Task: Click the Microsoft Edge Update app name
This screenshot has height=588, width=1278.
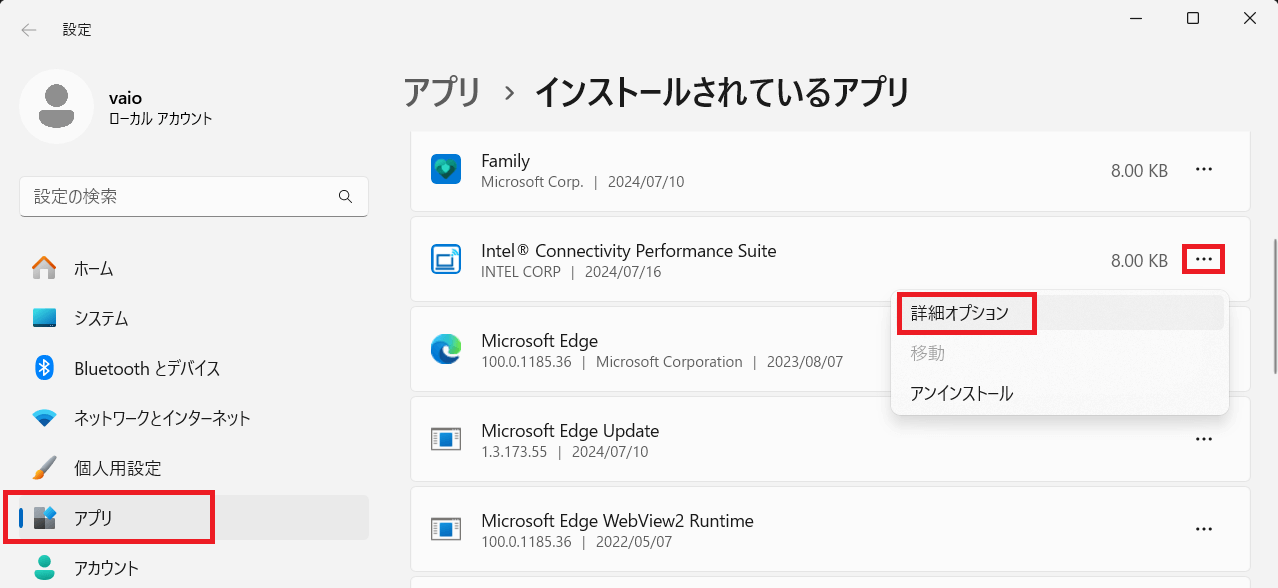Action: click(570, 431)
